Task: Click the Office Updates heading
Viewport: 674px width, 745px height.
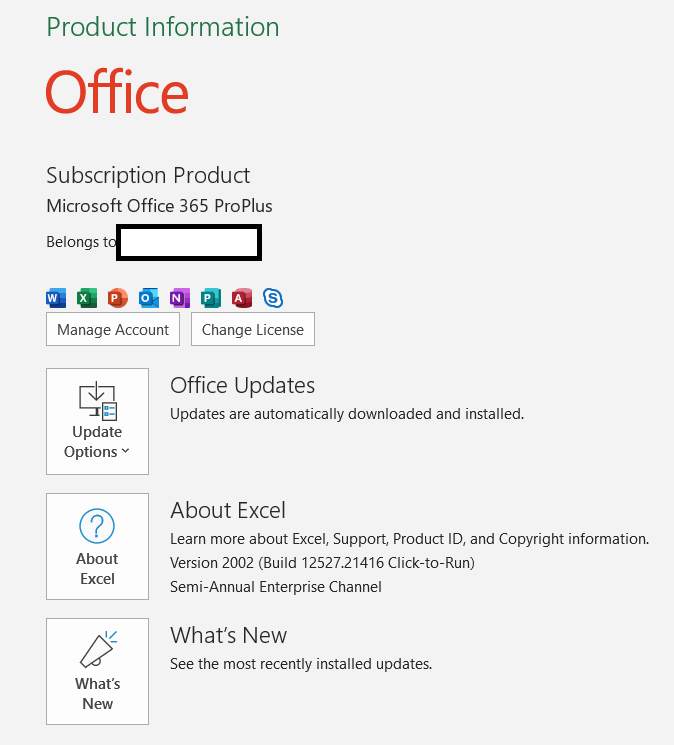Action: (x=242, y=385)
